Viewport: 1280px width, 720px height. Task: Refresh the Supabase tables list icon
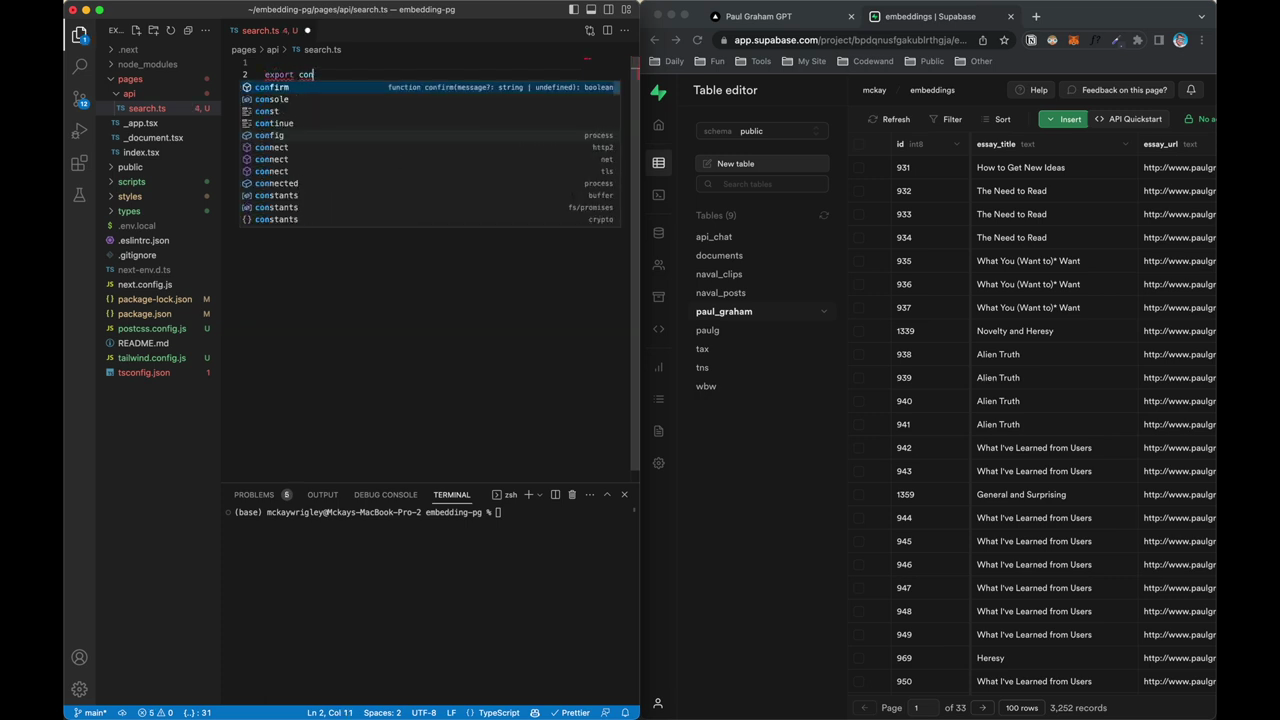824,215
